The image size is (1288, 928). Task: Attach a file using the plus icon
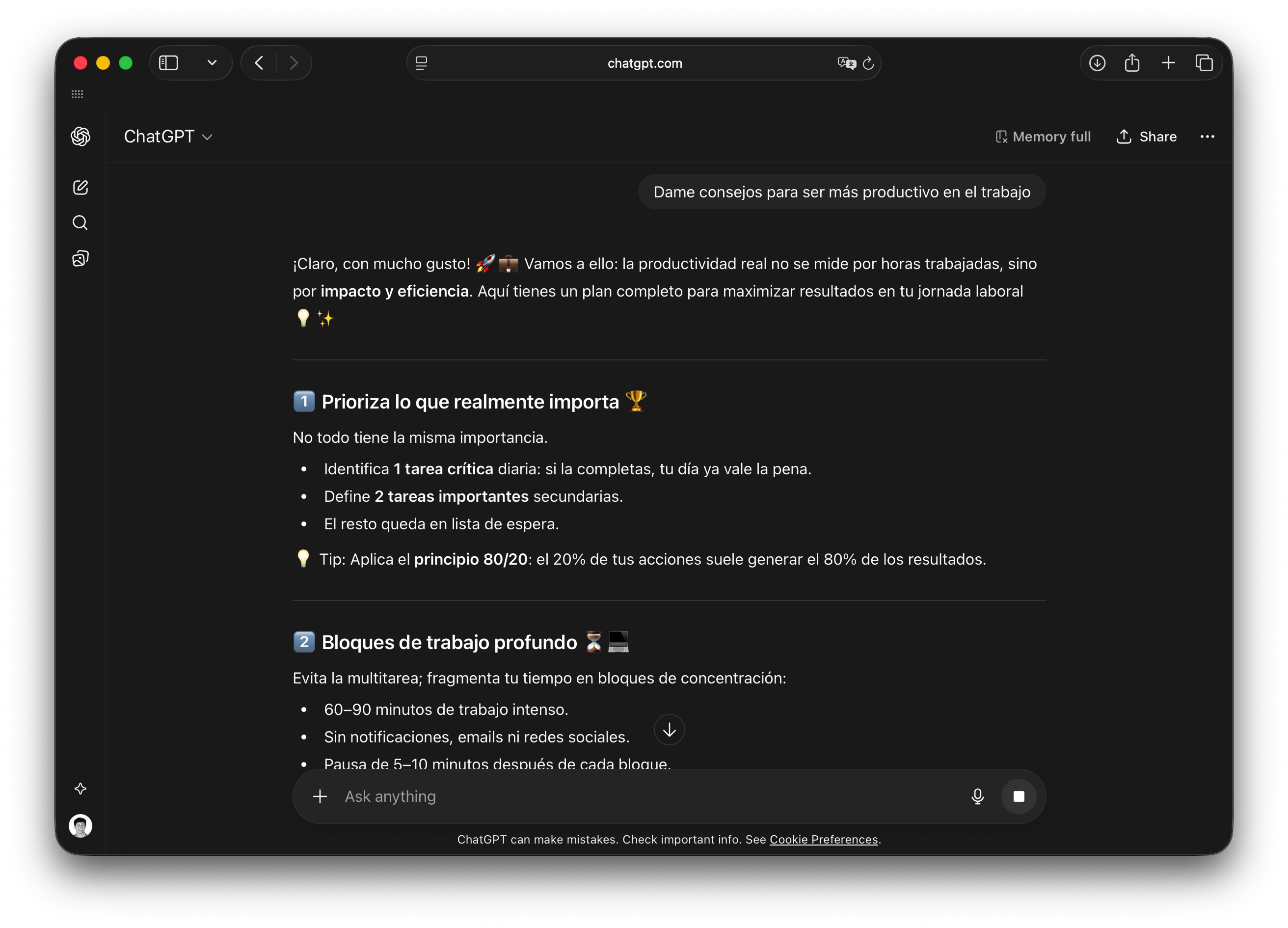click(320, 796)
